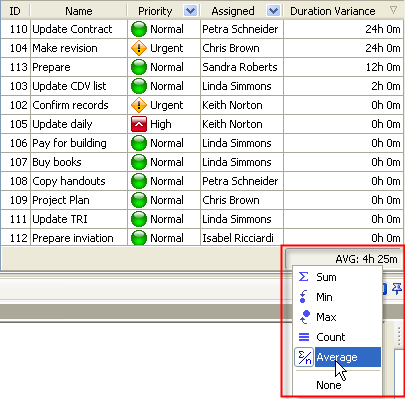
Task: Click Urgent warning icon for Make revision
Action: (139, 48)
